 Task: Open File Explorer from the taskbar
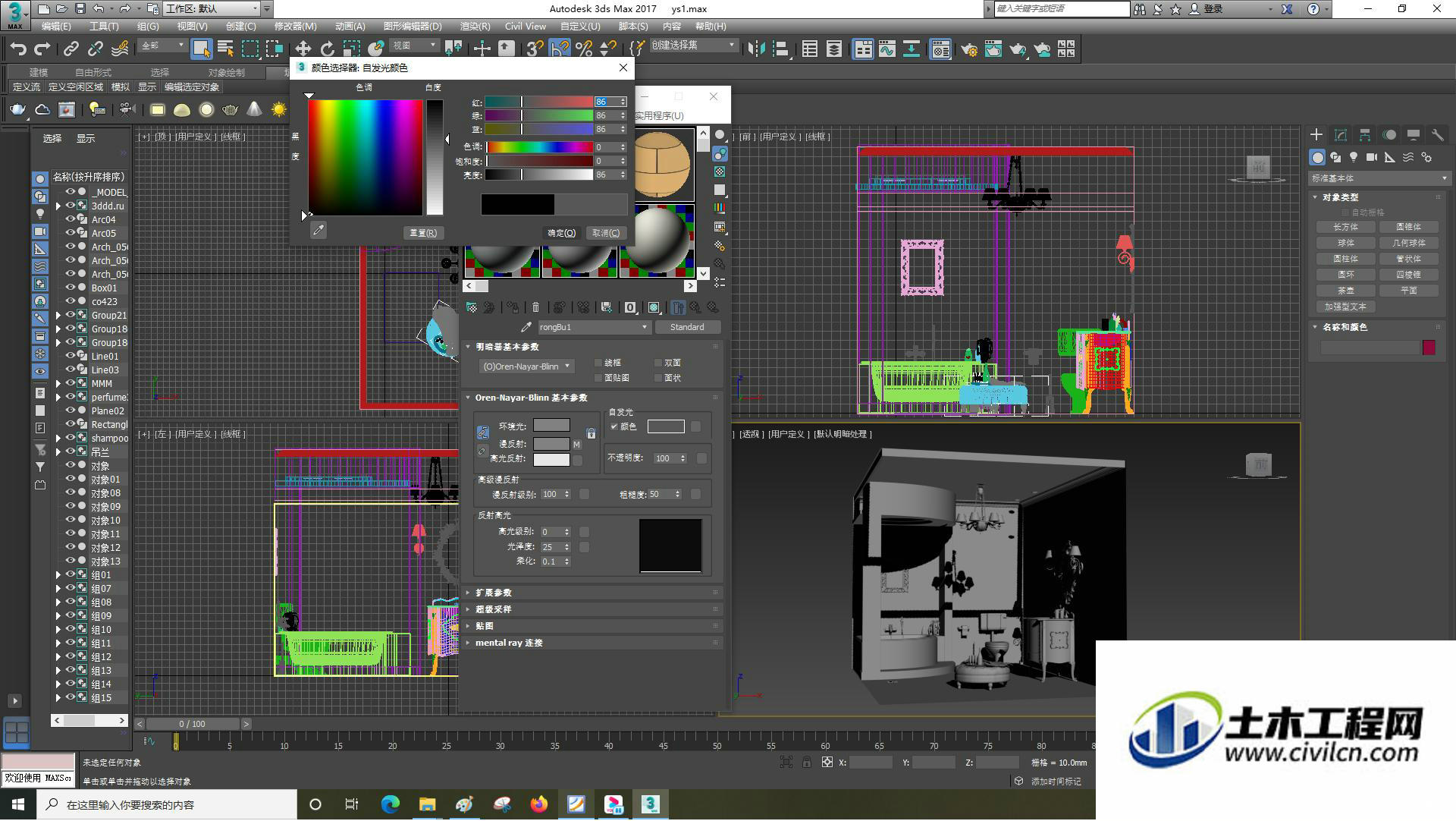(x=427, y=805)
